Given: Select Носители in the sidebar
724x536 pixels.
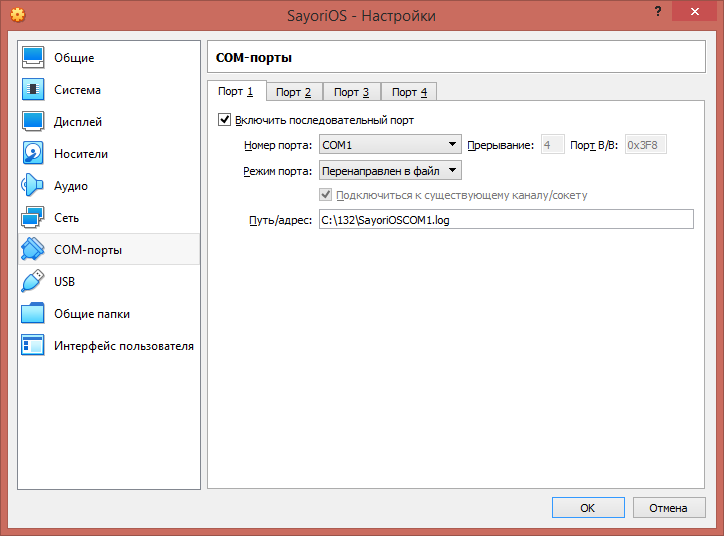Looking at the screenshot, I should click(109, 154).
